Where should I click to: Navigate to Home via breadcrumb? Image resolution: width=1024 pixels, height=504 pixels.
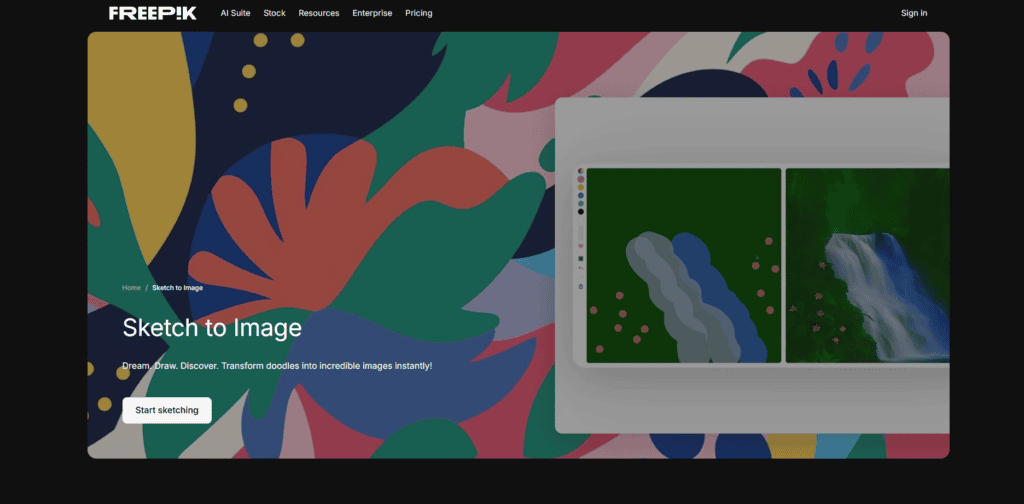(x=131, y=288)
